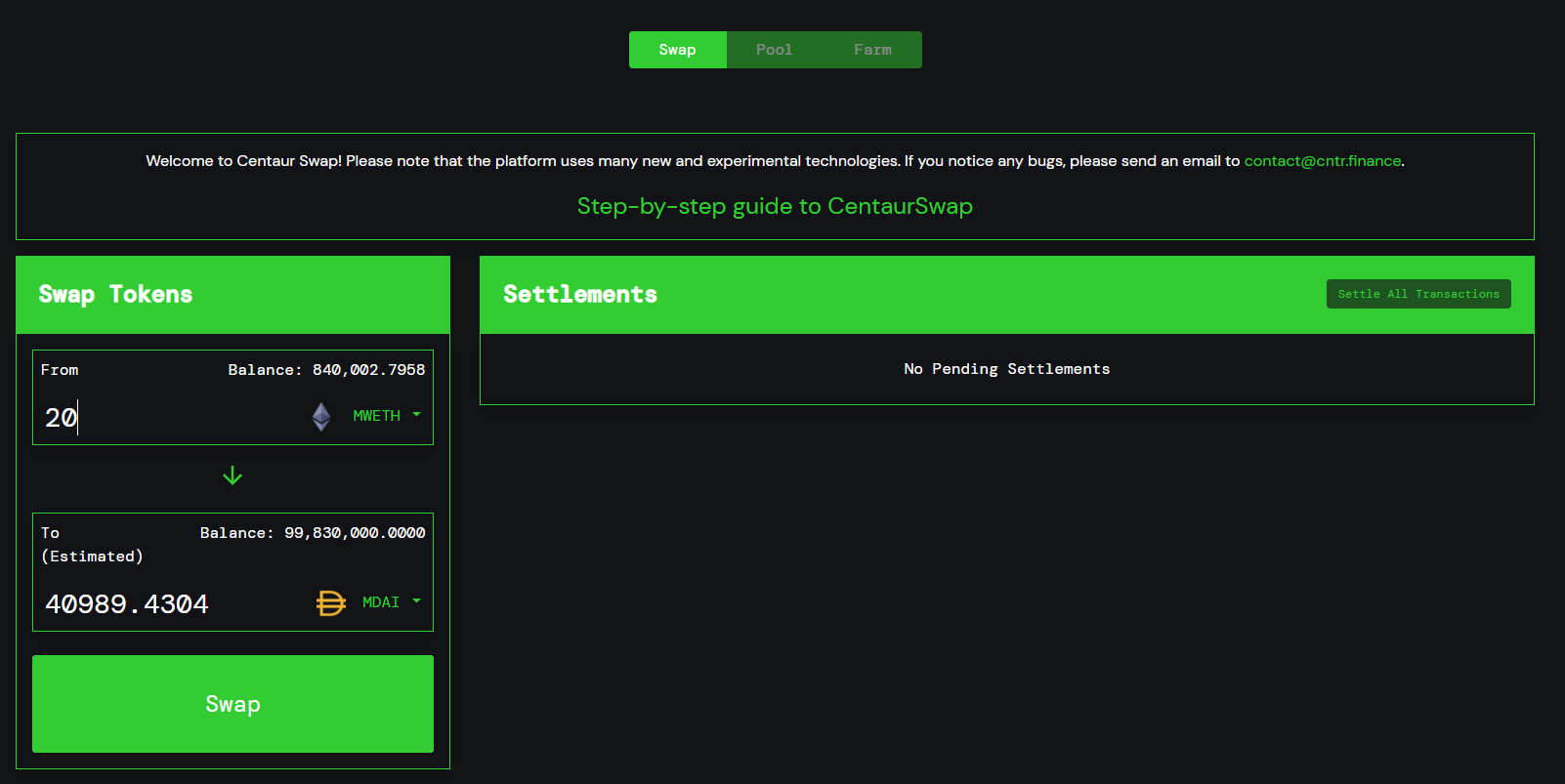Switch to the Farm tab

872,50
